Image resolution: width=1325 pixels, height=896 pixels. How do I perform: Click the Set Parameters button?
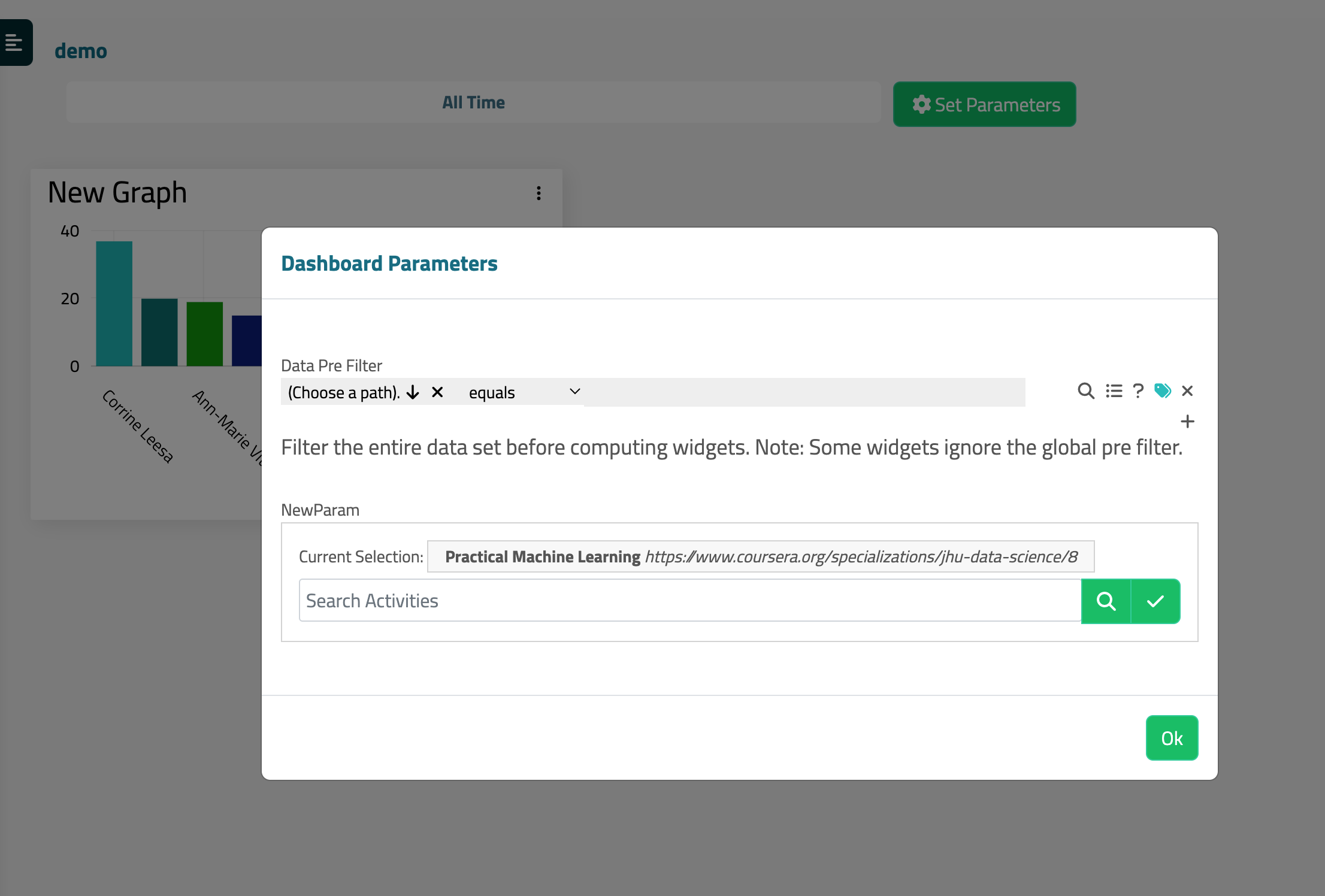tap(984, 104)
